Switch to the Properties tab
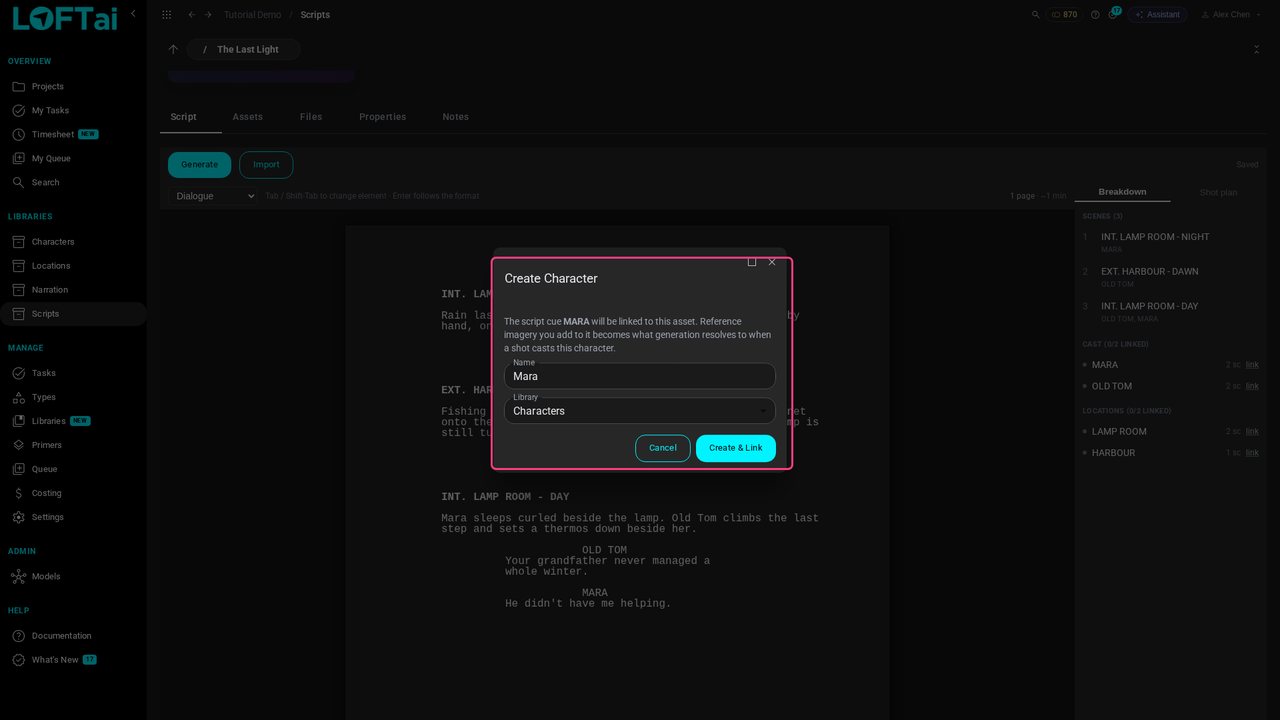Image resolution: width=1280 pixels, height=720 pixels. [x=383, y=117]
